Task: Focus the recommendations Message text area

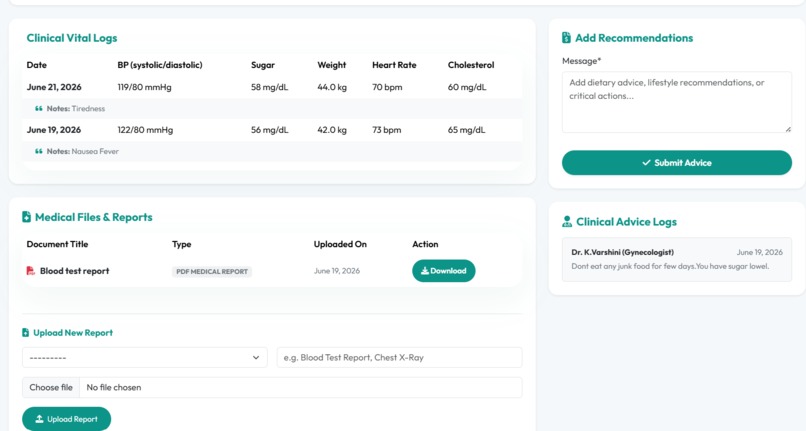Action: point(676,102)
